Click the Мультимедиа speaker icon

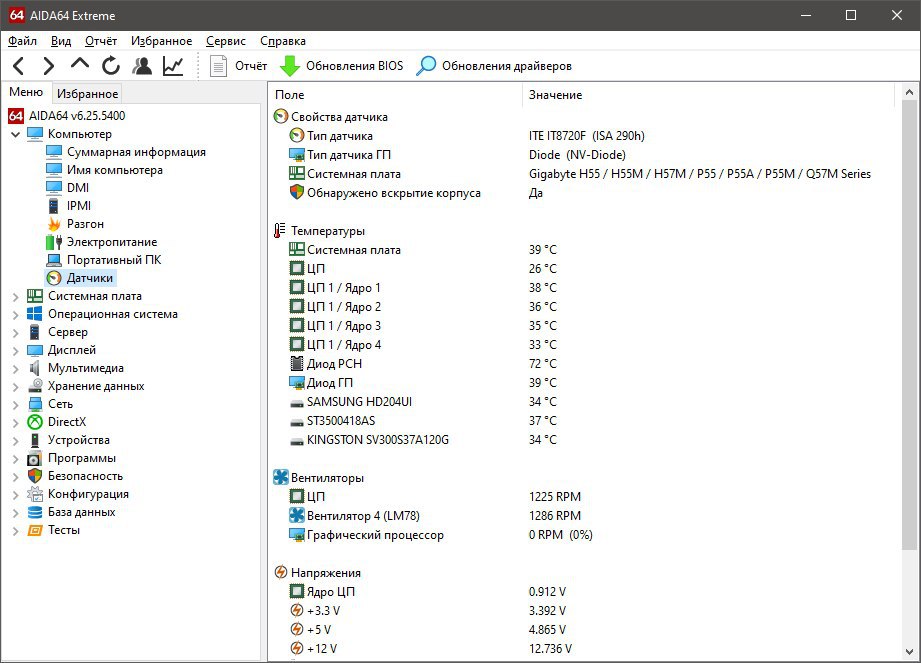click(35, 368)
